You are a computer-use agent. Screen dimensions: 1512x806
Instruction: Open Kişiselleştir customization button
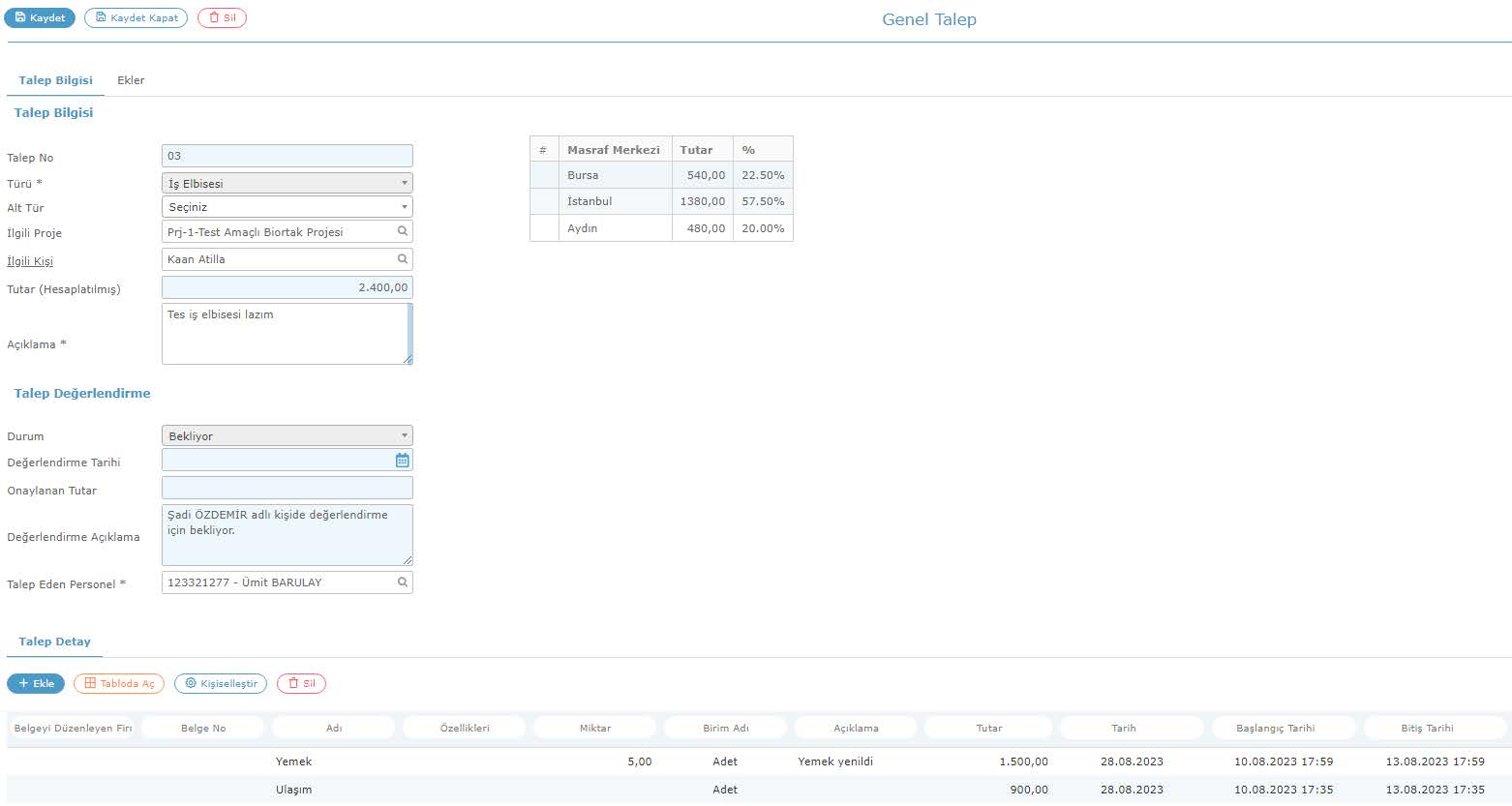tap(221, 683)
